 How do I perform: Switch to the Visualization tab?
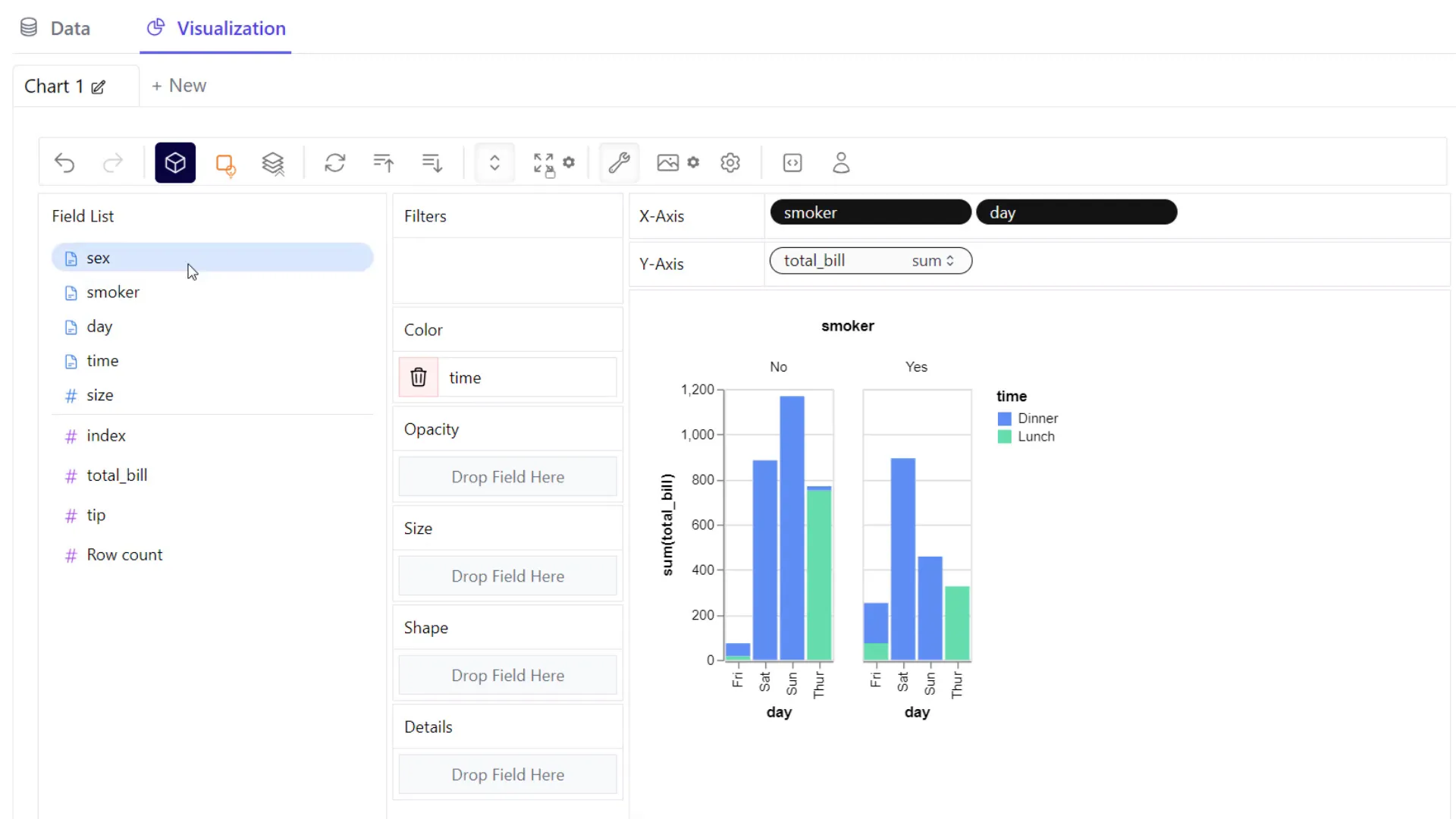215,29
